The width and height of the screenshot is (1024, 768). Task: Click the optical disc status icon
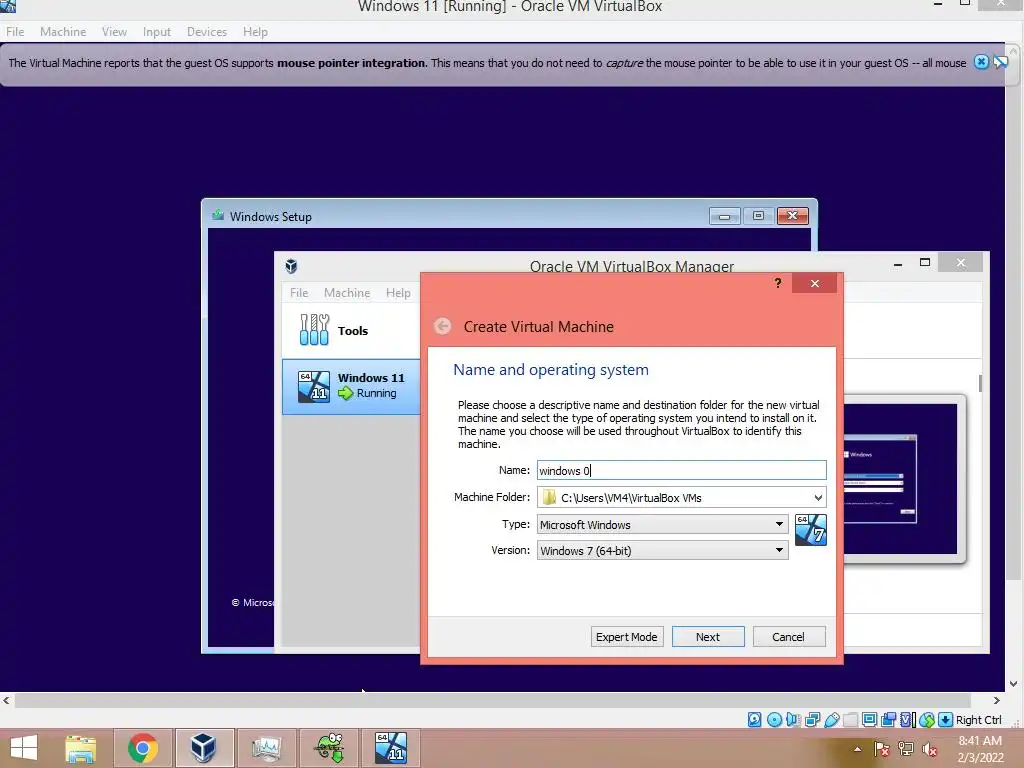(775, 720)
